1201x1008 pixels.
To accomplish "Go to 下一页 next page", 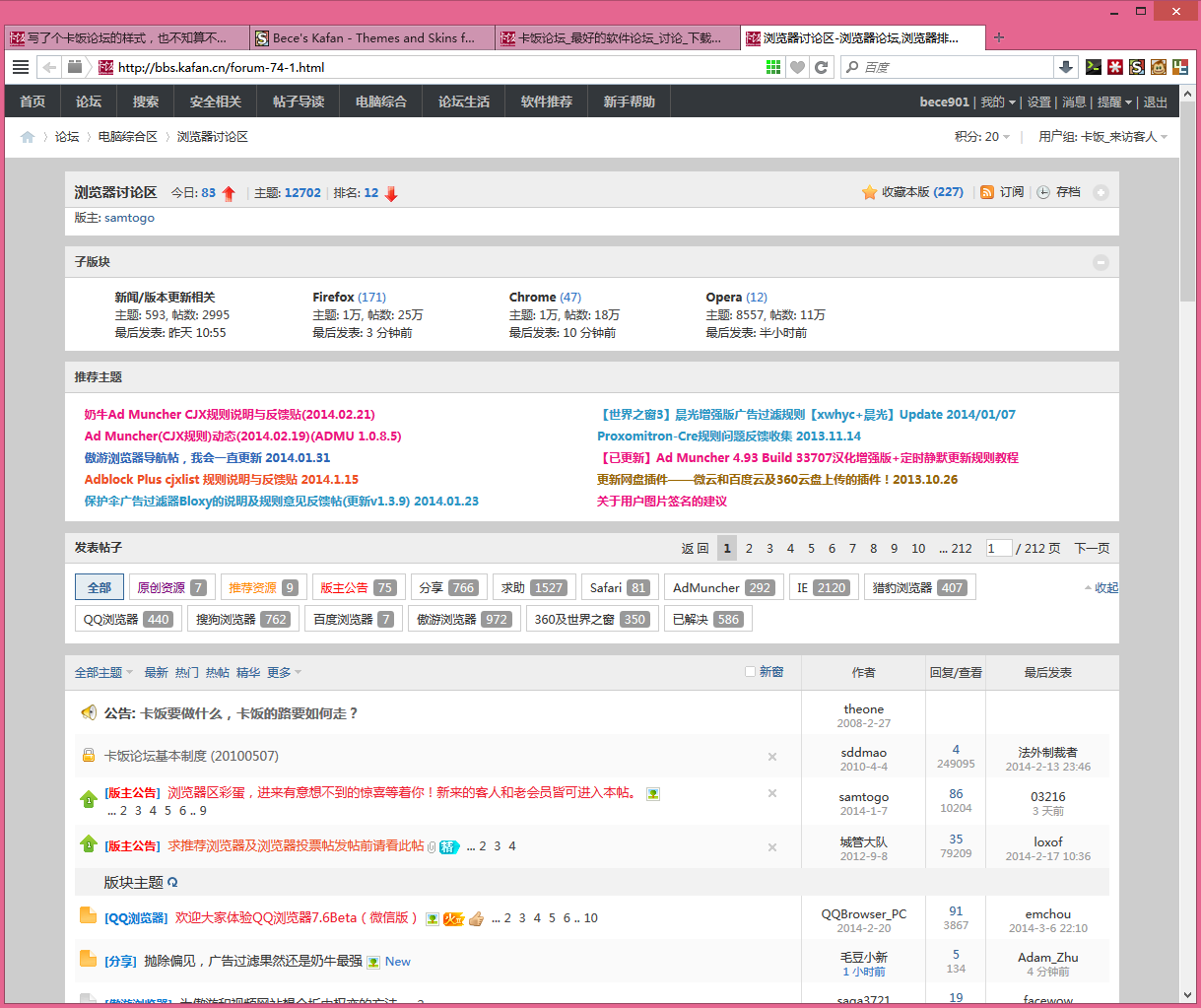I will [x=1092, y=548].
